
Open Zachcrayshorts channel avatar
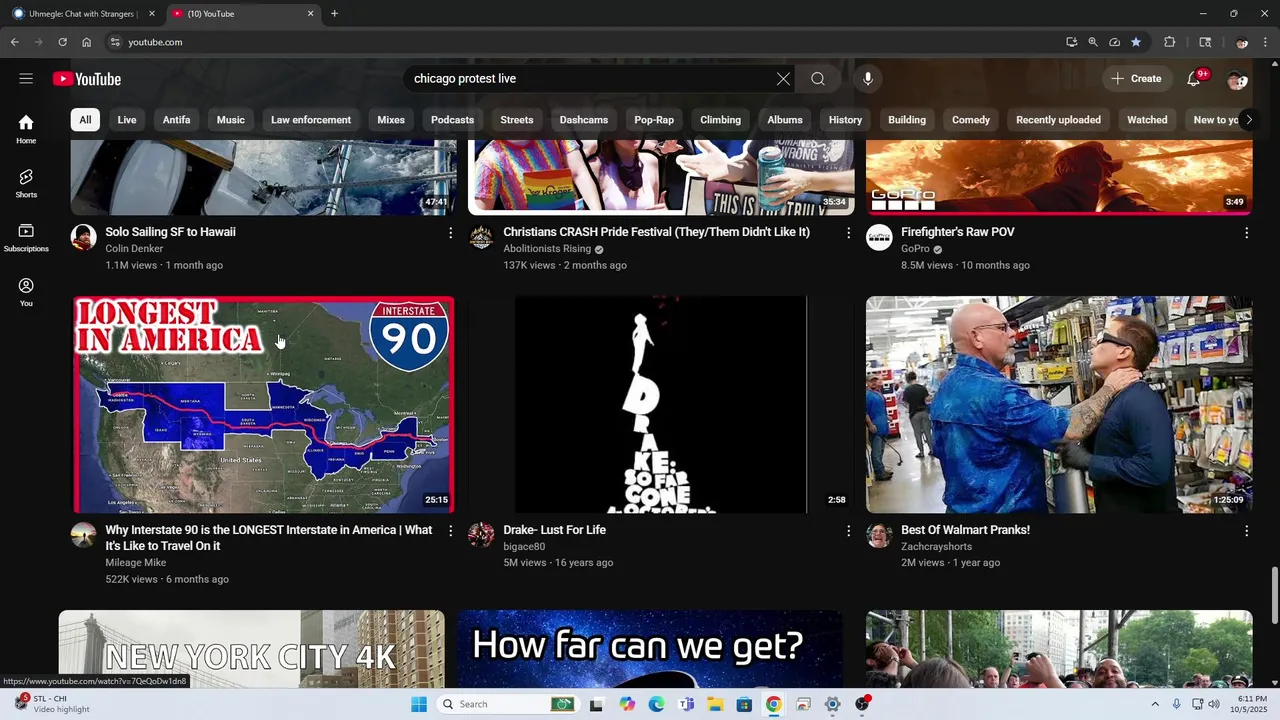[879, 535]
